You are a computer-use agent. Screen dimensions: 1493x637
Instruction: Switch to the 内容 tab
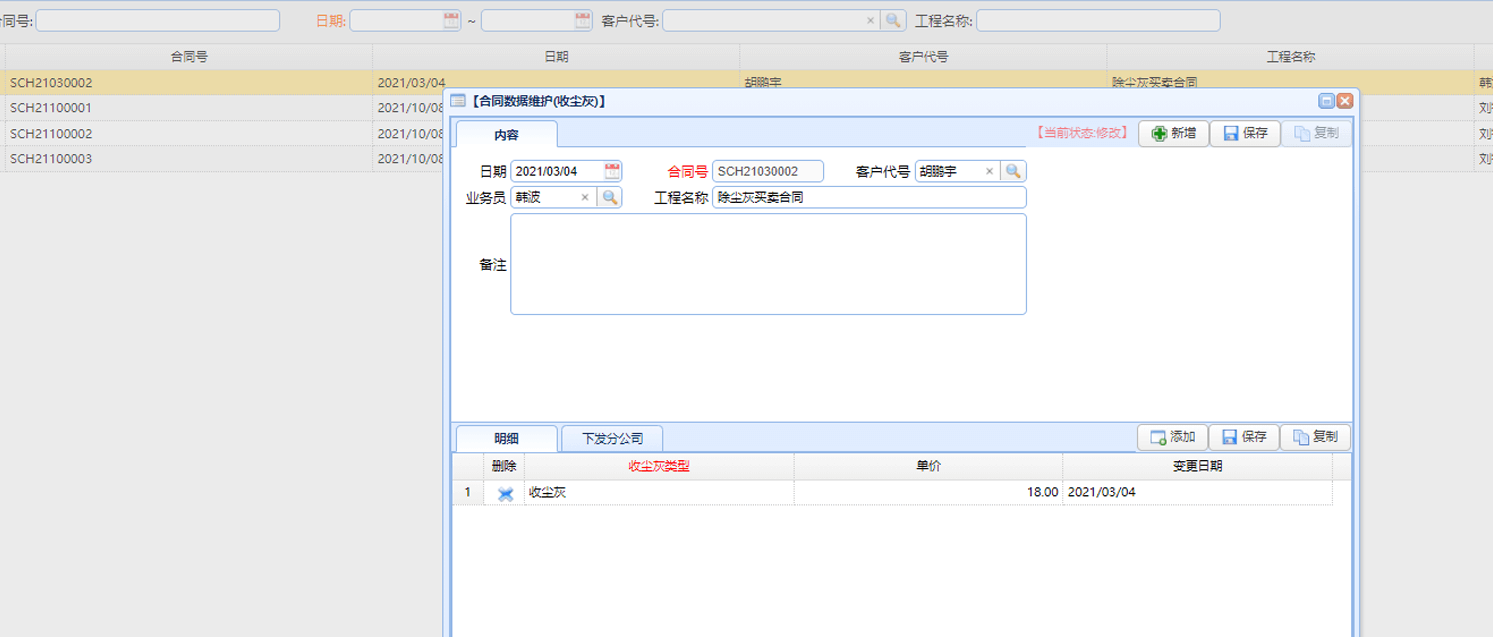point(506,135)
